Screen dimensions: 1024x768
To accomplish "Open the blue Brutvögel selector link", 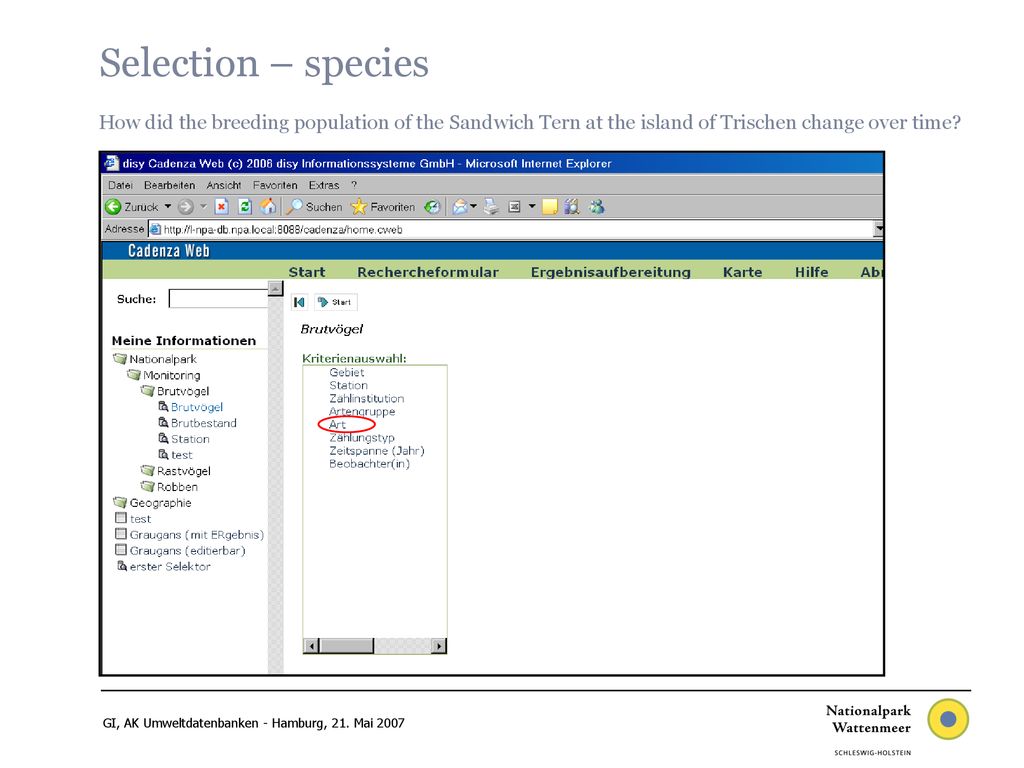I will pyautogui.click(x=197, y=407).
